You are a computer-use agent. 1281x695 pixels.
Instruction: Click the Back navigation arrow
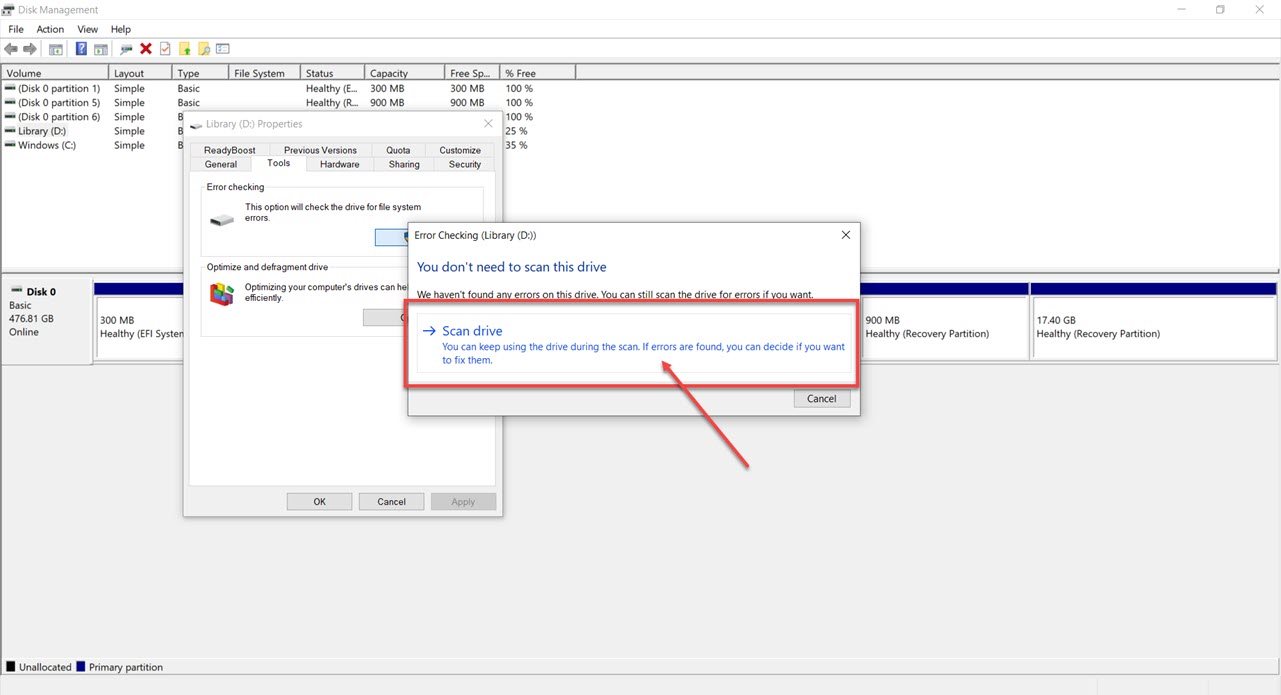(x=10, y=48)
